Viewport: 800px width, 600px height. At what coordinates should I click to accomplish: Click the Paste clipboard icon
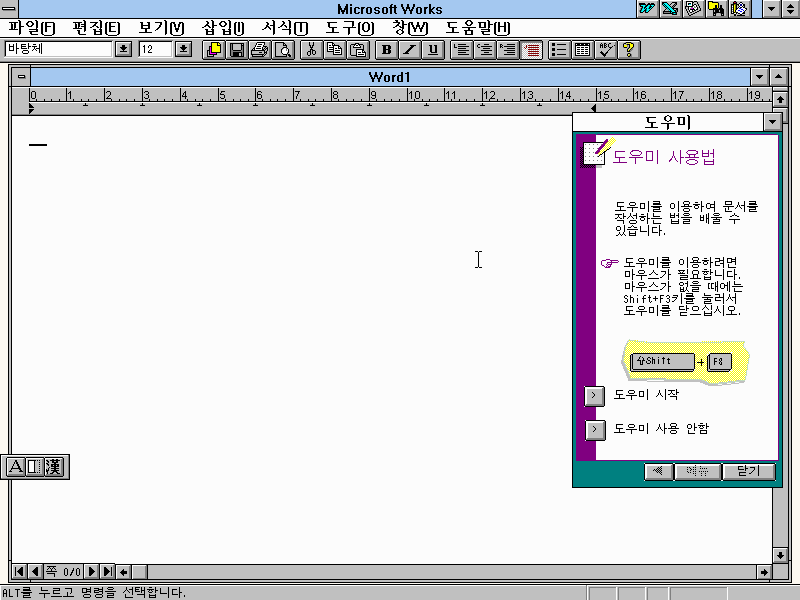(x=358, y=49)
